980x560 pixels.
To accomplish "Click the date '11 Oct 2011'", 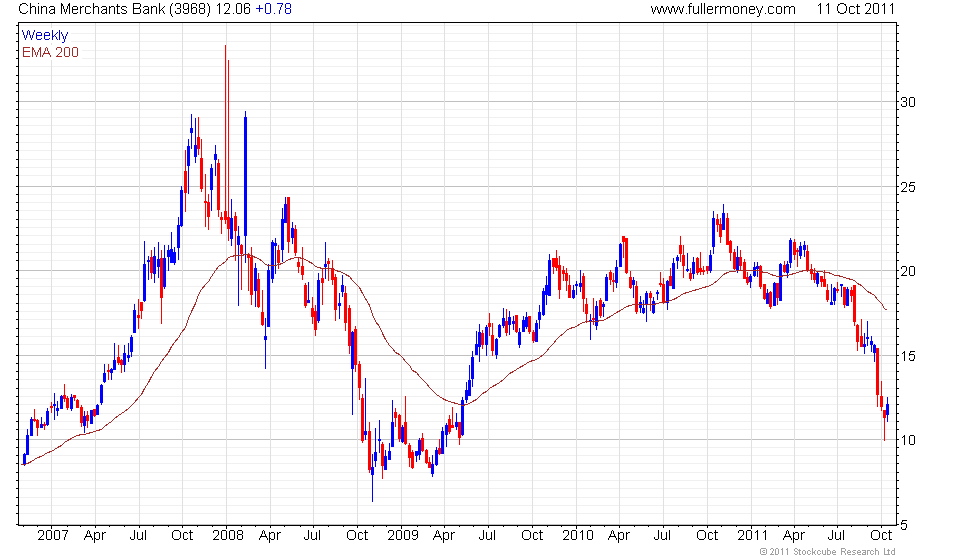I will 856,9.
